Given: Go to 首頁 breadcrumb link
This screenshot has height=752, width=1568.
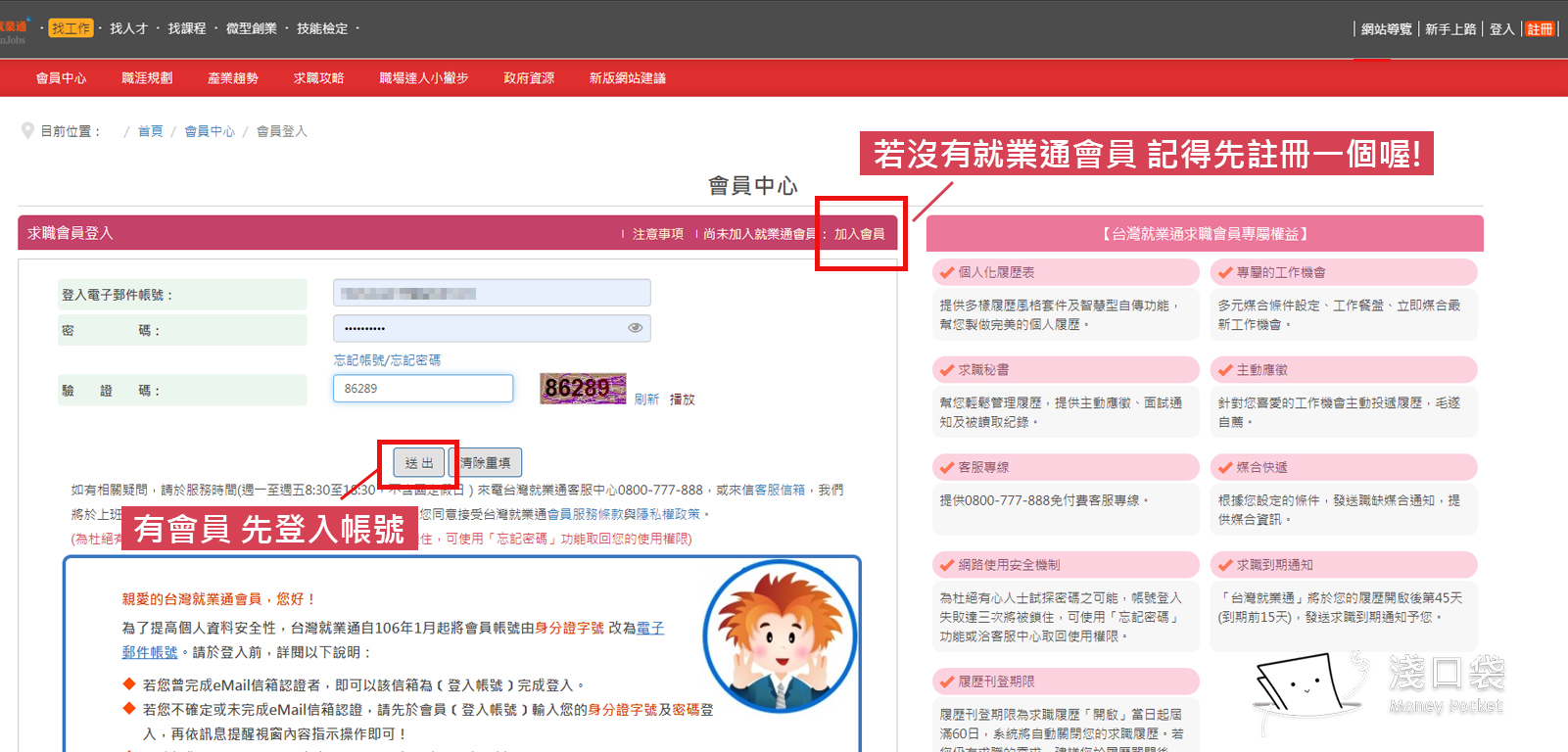Looking at the screenshot, I should click(150, 131).
